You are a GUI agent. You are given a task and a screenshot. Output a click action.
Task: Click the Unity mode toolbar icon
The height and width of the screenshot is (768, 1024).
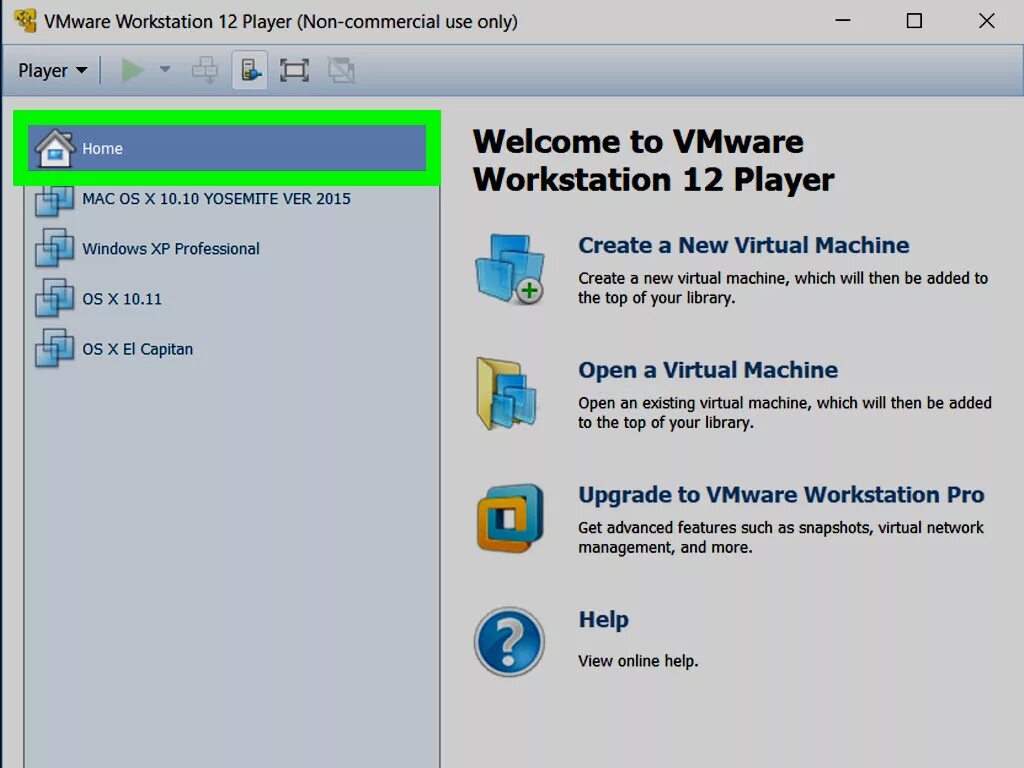click(341, 70)
